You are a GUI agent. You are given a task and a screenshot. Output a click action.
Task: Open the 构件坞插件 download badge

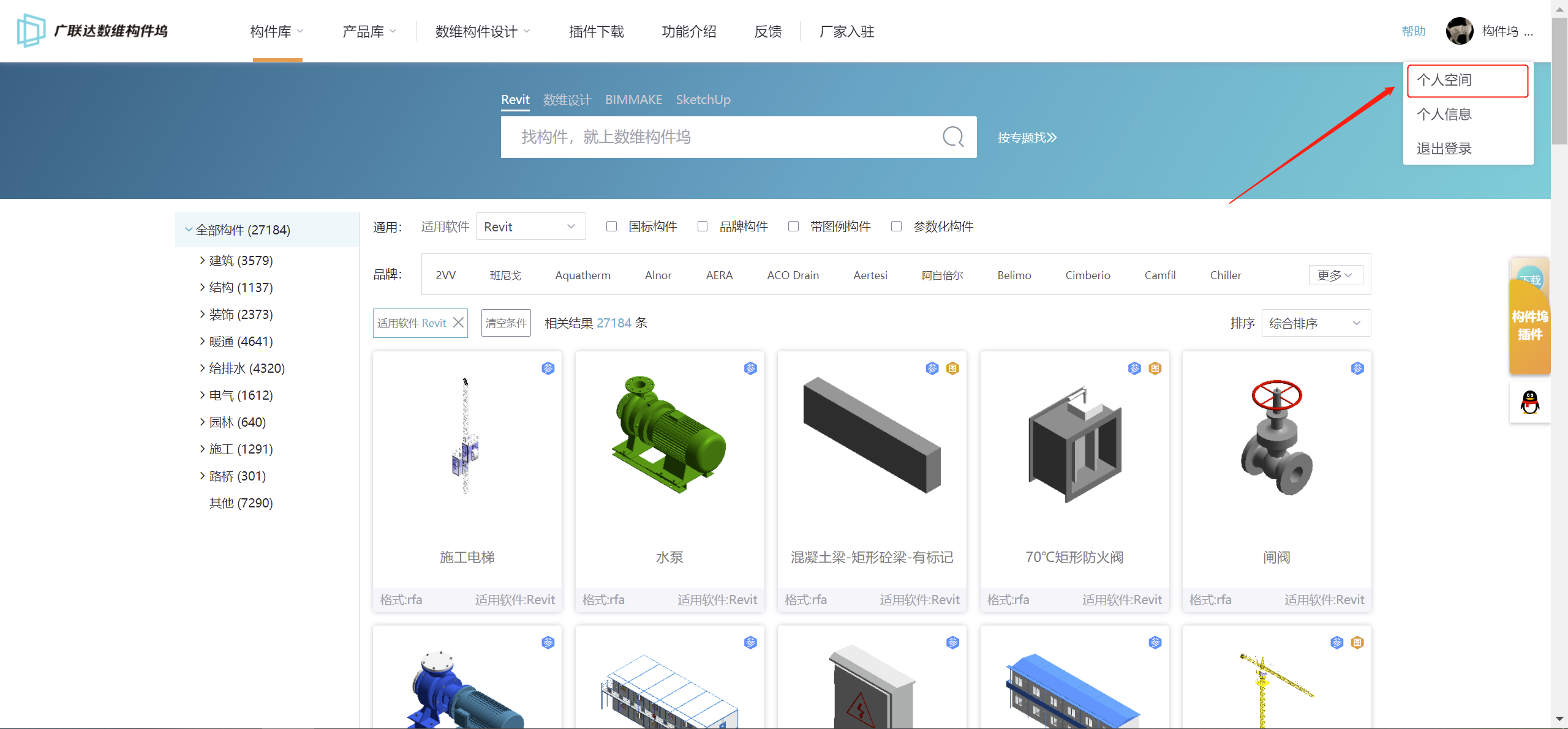tap(1529, 316)
